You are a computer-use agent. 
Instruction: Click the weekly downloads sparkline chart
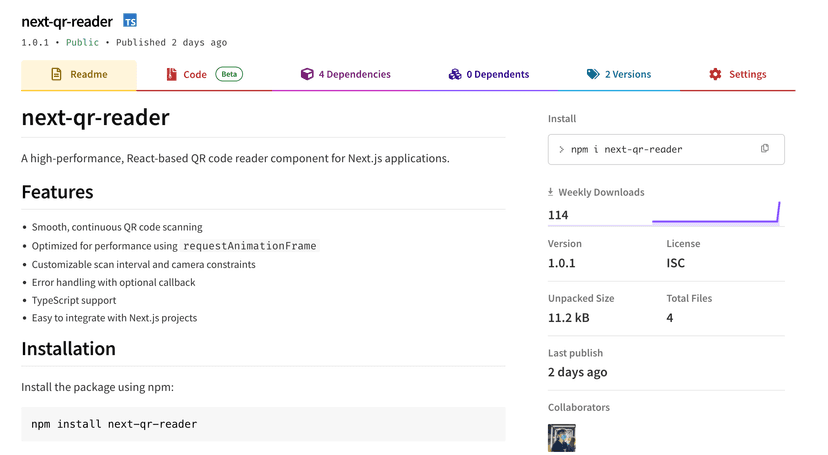[x=715, y=213]
